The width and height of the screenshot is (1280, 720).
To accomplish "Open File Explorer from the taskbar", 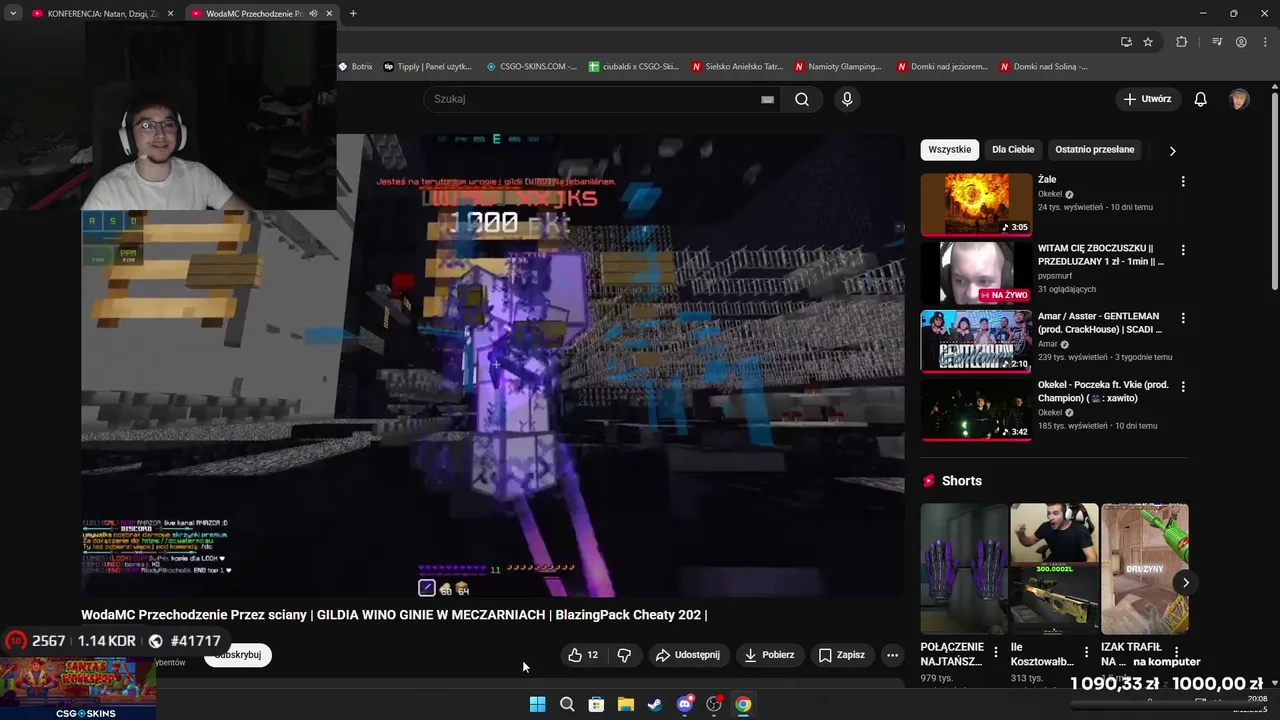I will [x=625, y=704].
